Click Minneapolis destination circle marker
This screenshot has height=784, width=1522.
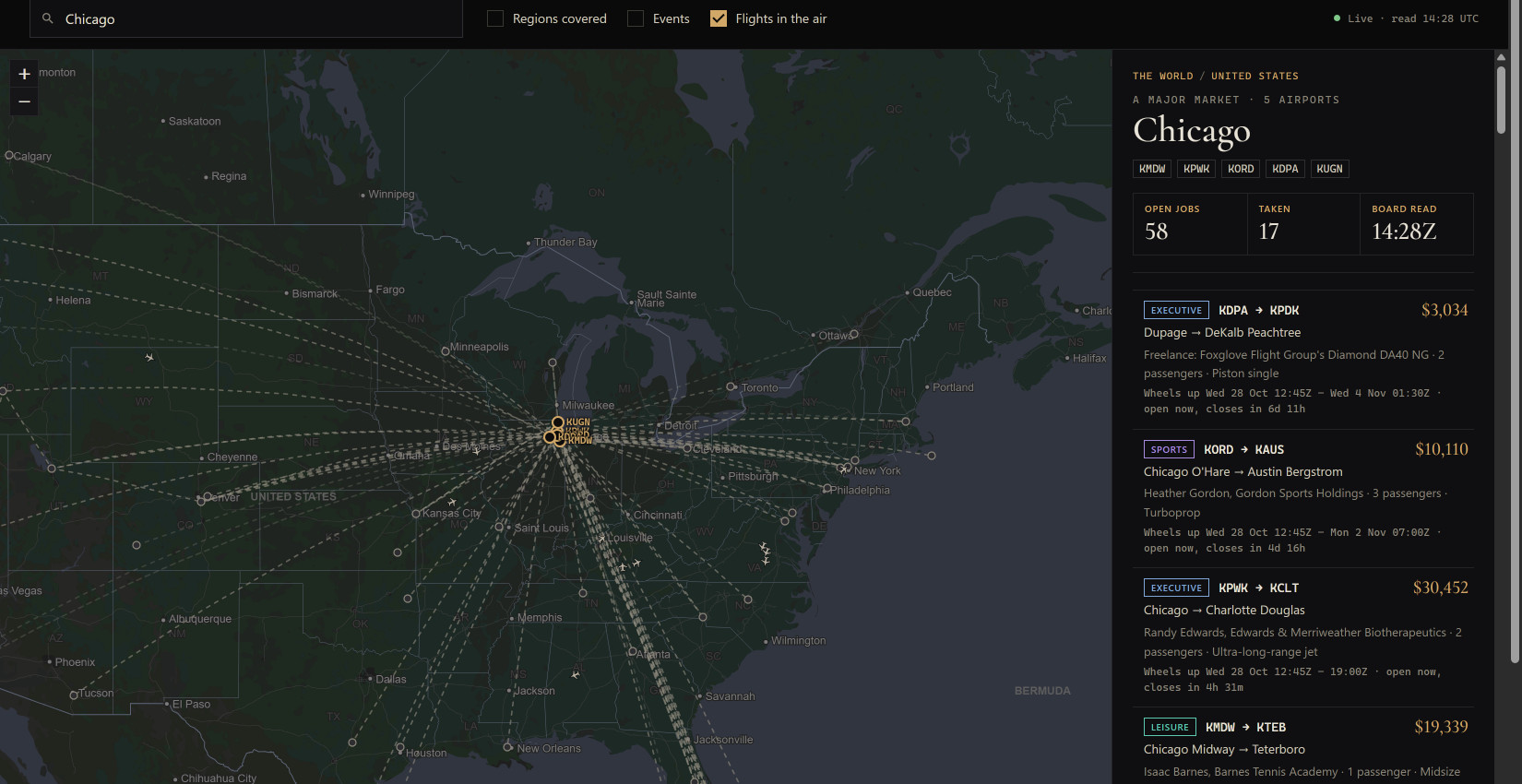pyautogui.click(x=446, y=351)
